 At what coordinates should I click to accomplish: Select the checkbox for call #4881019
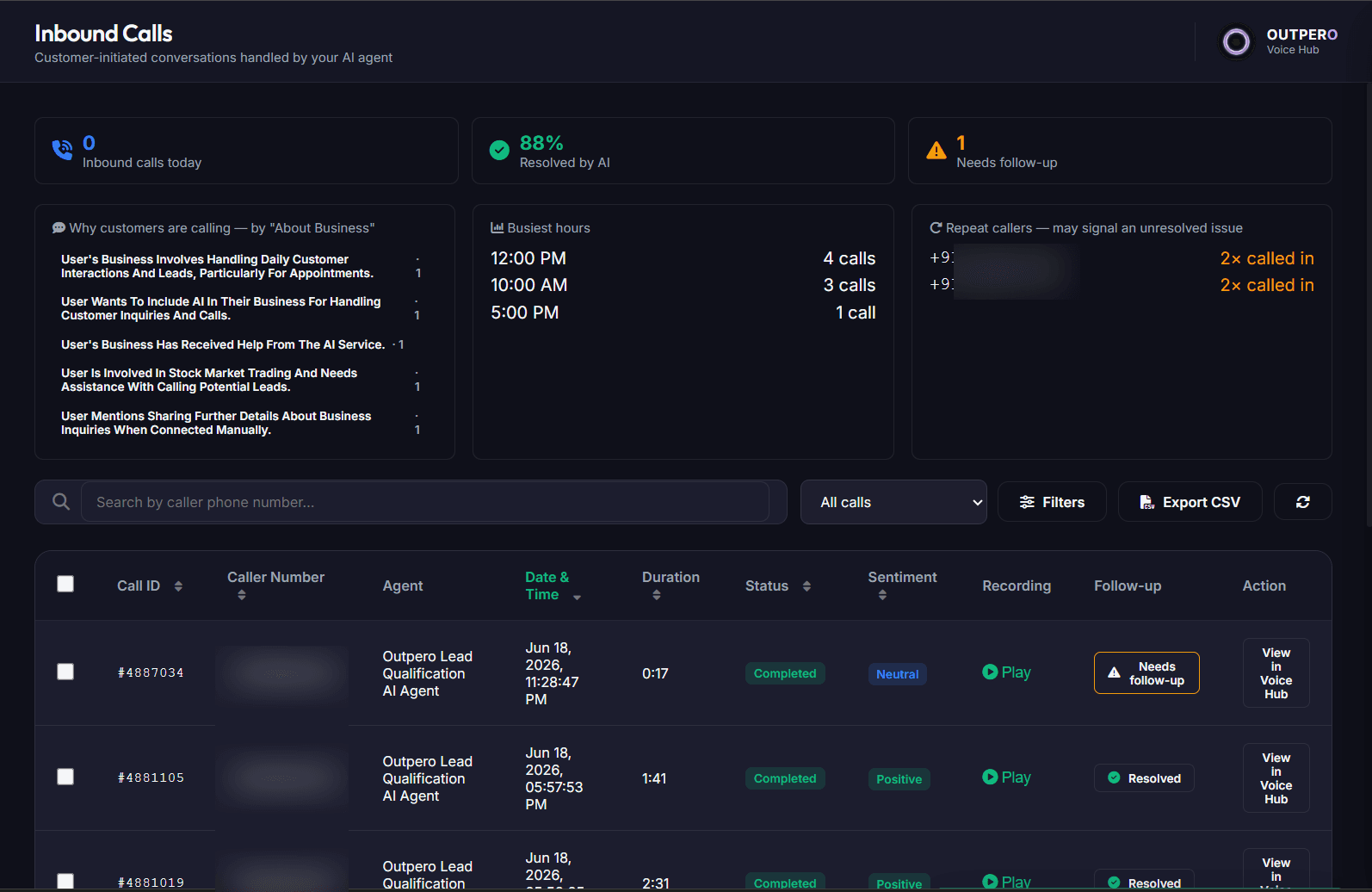65,882
